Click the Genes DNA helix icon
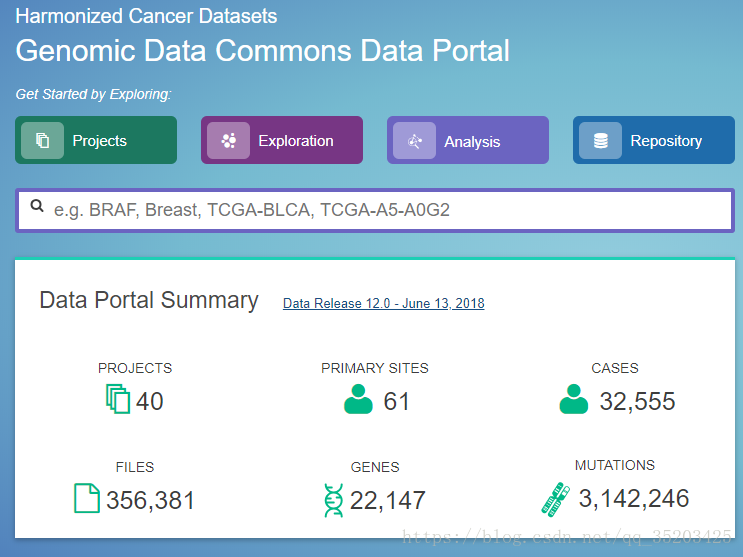Image resolution: width=743 pixels, height=557 pixels. pos(334,500)
